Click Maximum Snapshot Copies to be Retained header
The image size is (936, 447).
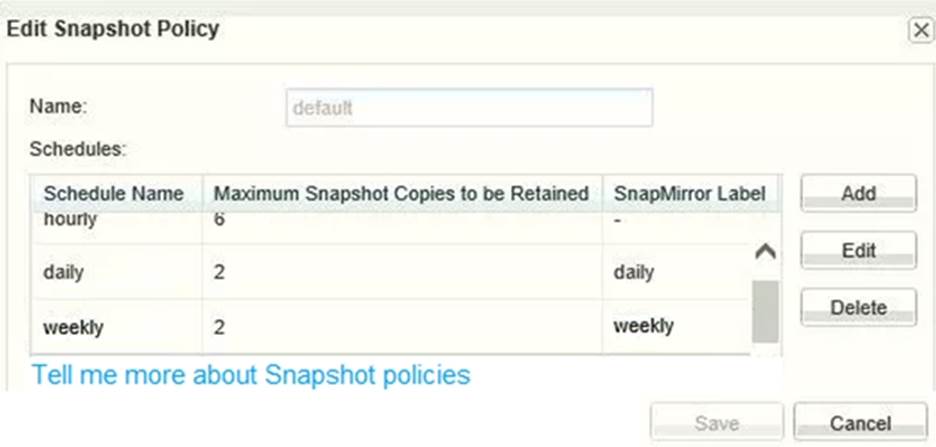click(401, 194)
